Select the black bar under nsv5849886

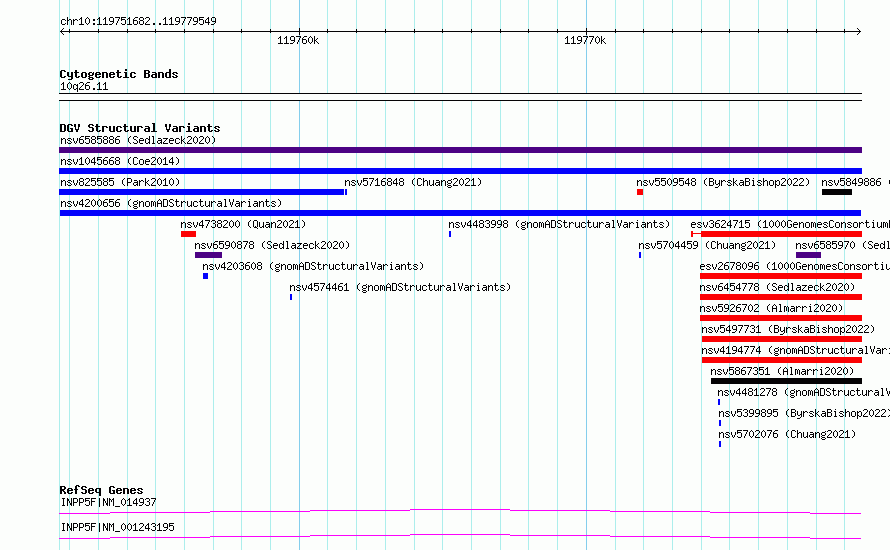pos(837,192)
